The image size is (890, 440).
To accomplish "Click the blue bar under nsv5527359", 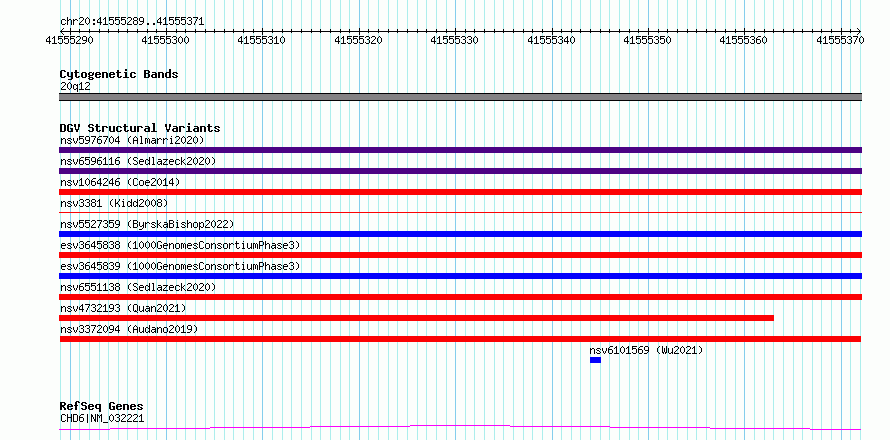I will [460, 234].
